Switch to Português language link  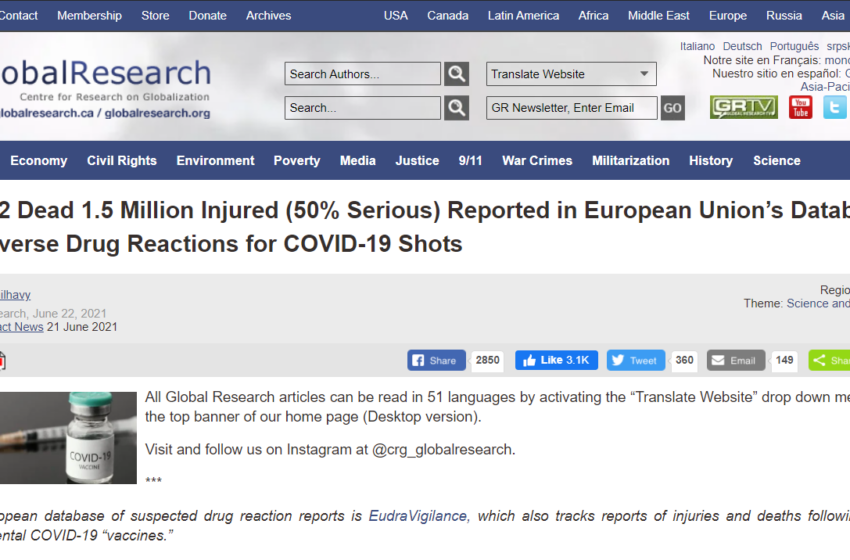tap(794, 47)
